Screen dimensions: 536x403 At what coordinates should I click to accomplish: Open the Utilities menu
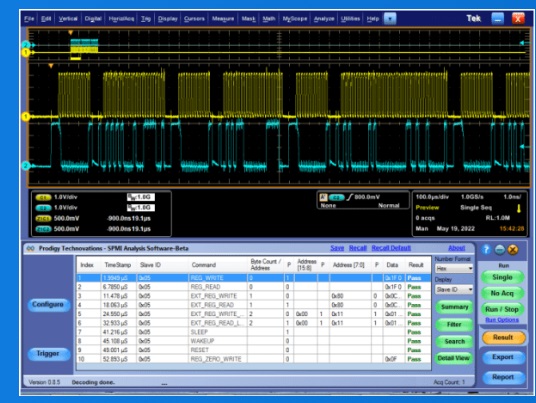(350, 19)
